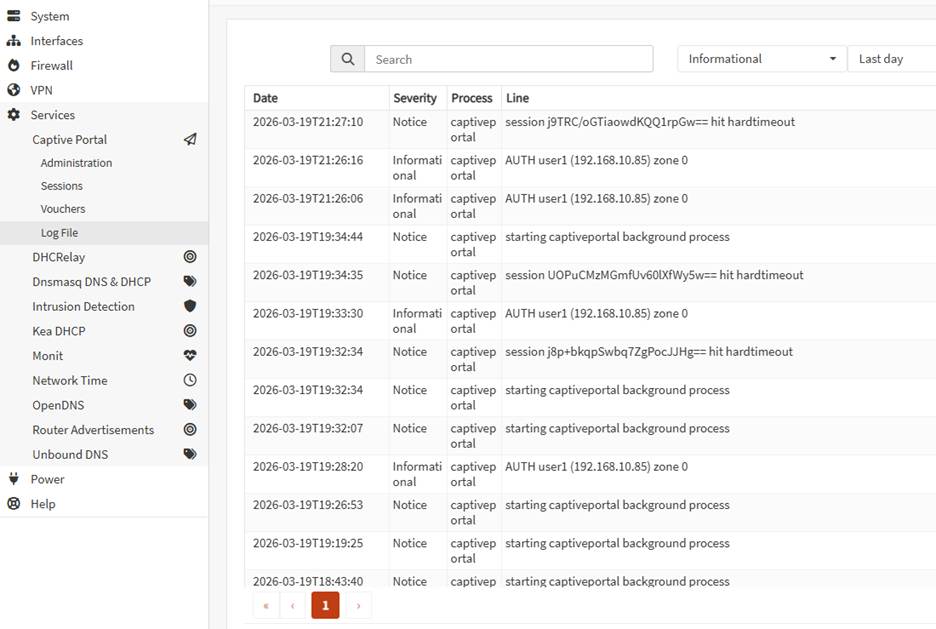This screenshot has width=936, height=629.
Task: Collapse the Services menu section
Action: (x=52, y=115)
